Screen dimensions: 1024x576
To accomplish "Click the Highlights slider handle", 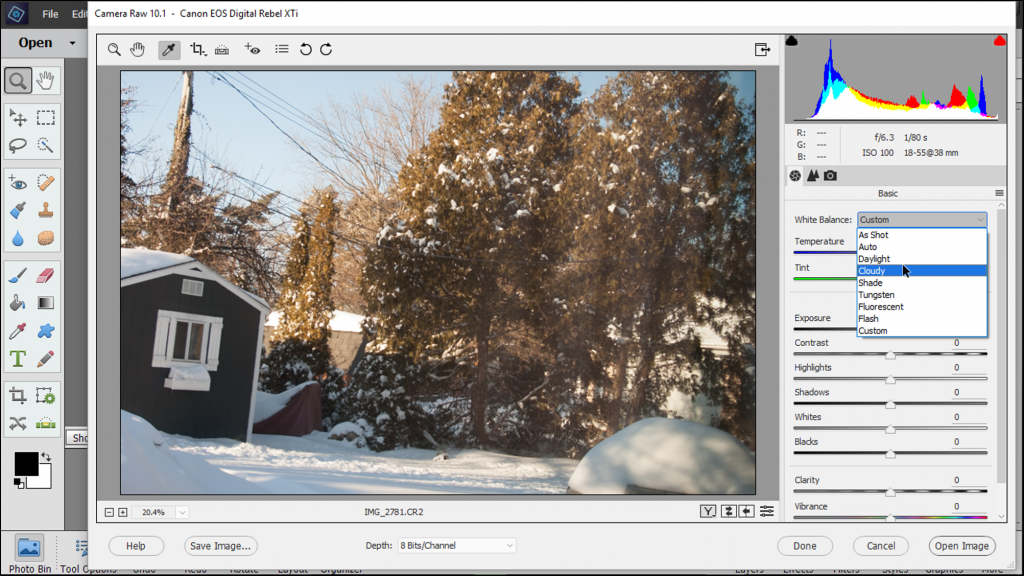I will [890, 379].
